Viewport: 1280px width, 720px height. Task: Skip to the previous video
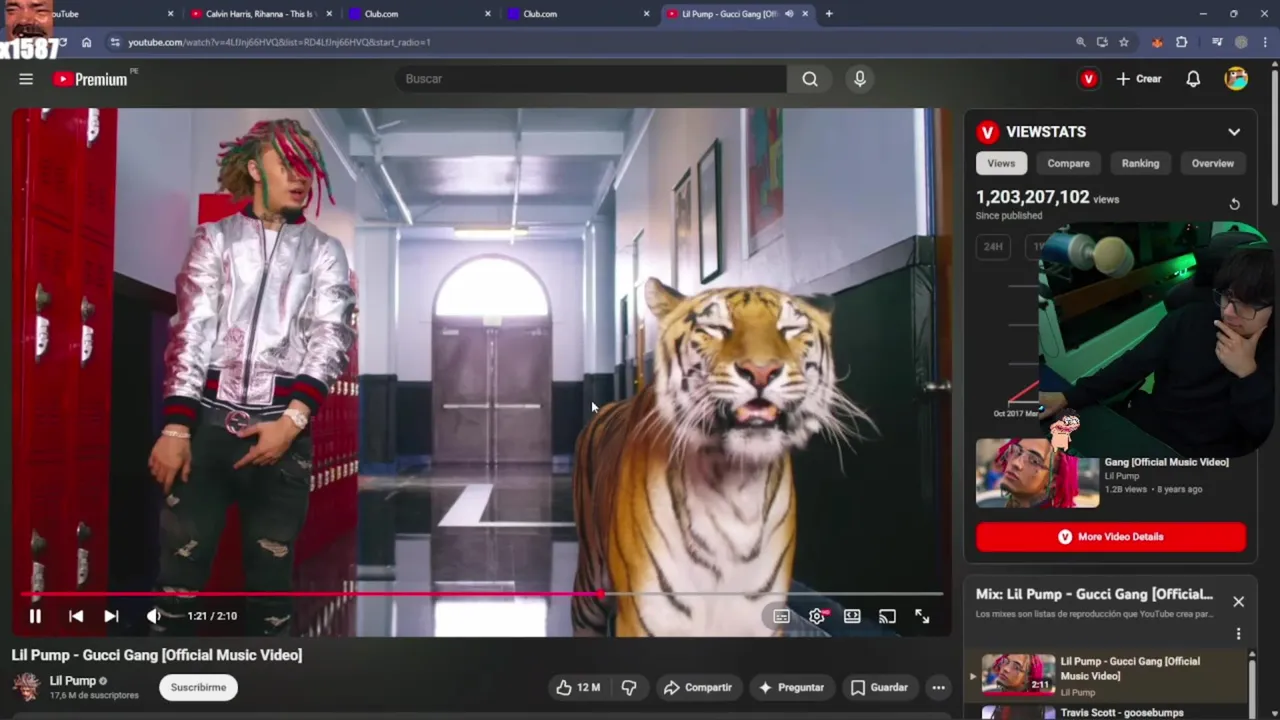click(76, 616)
